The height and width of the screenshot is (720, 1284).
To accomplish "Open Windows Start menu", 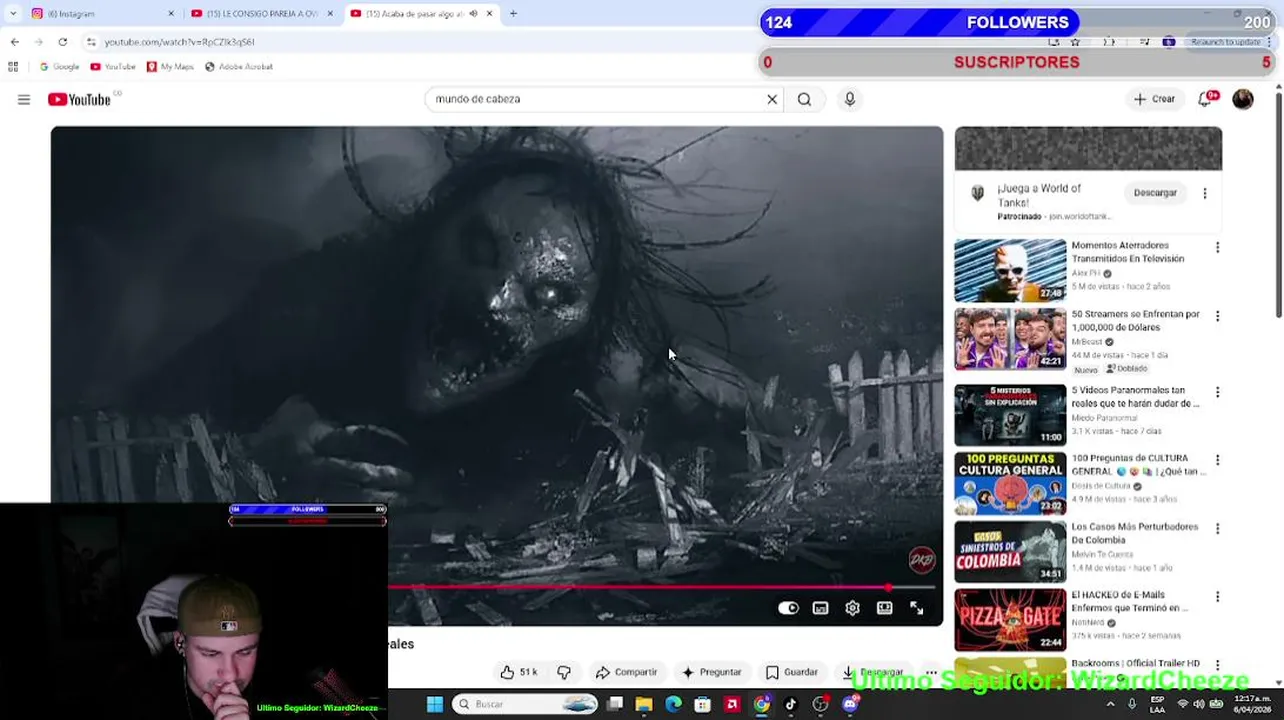I will click(434, 704).
